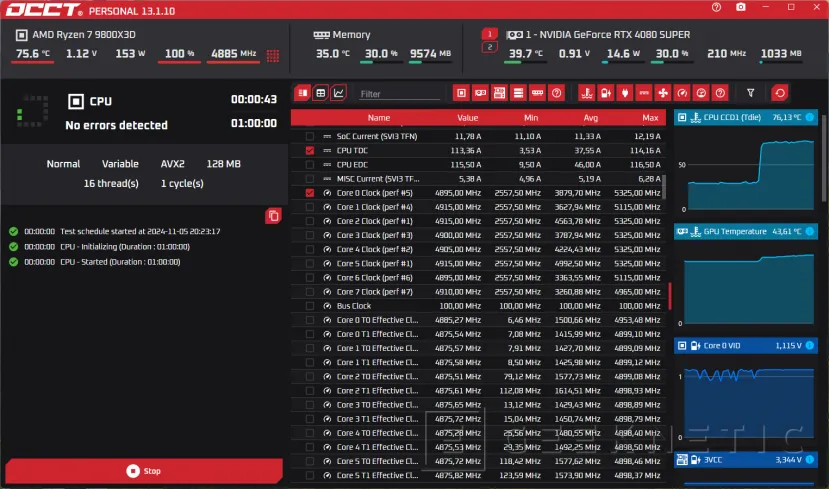Tick the Core 7 Clock checkbox
The width and height of the screenshot is (829, 489).
coord(310,292)
